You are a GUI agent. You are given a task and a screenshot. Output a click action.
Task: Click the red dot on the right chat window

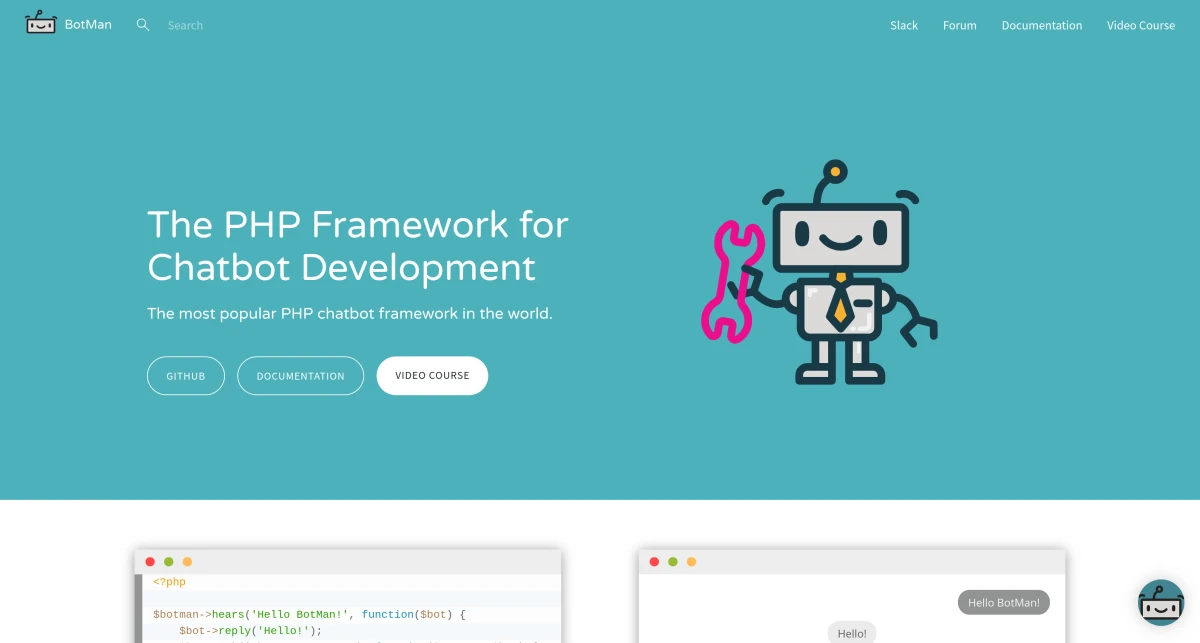click(x=656, y=561)
